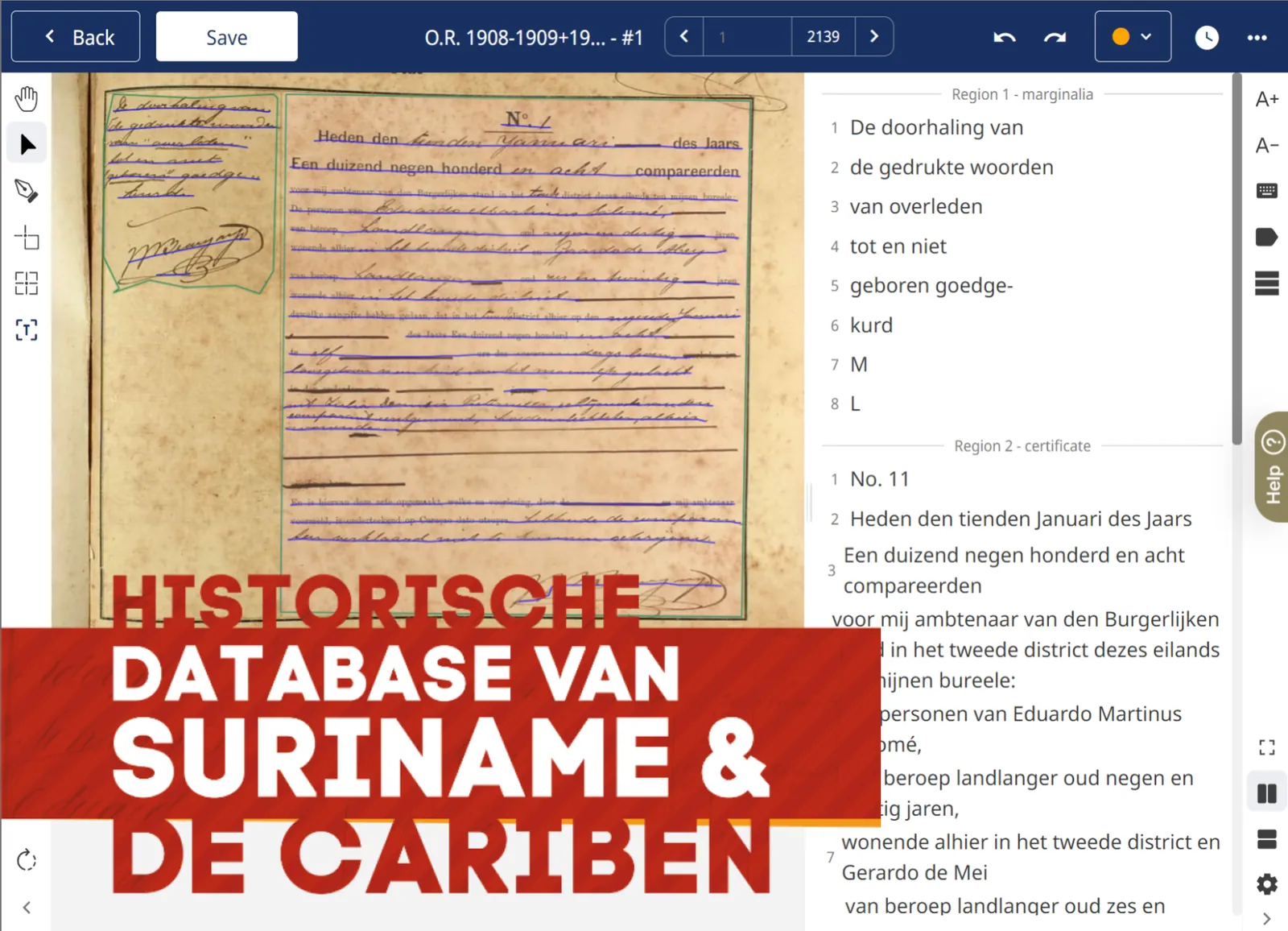
Task: Click transcription line 'No. 11'
Action: 880,479
